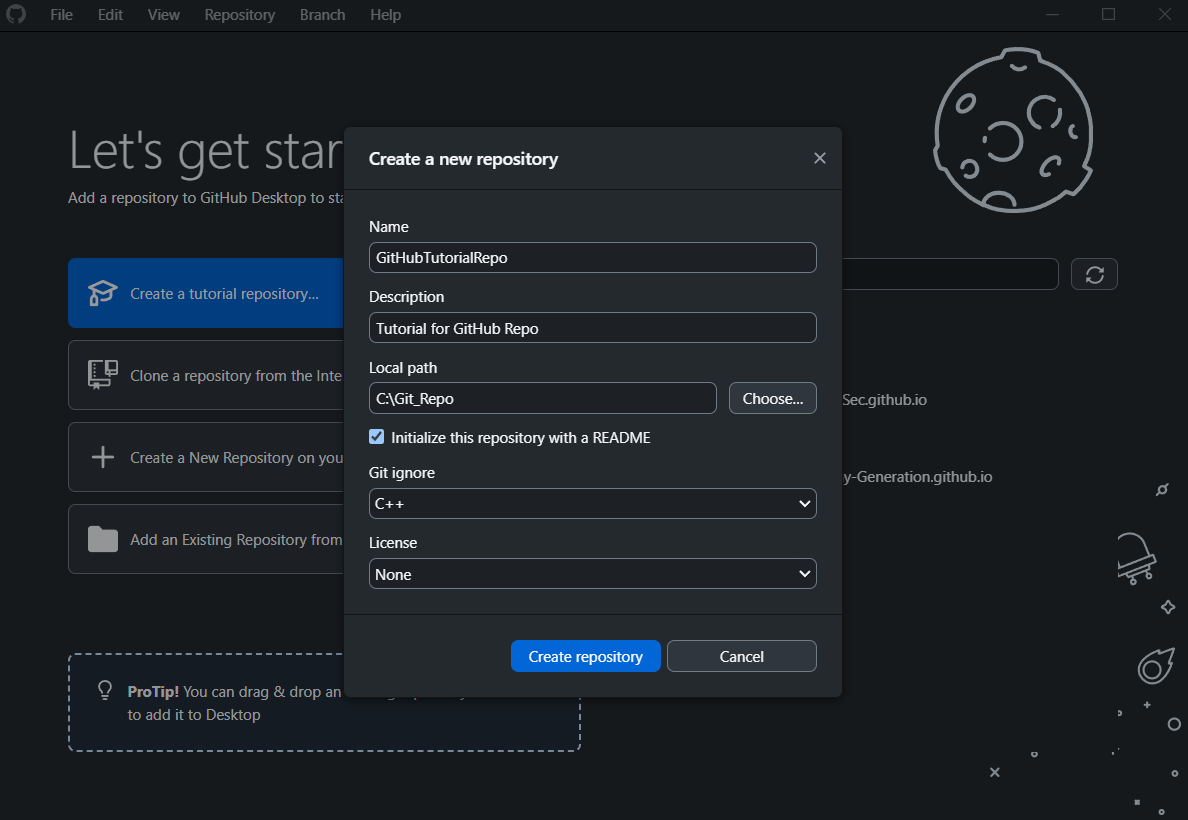1188x820 pixels.
Task: Click the Local path field C:\Git_Repo
Action: [542, 399]
